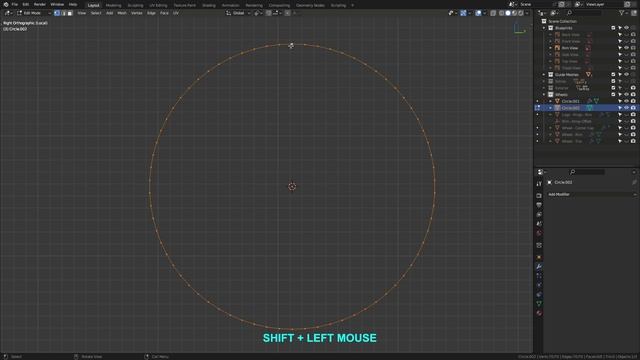Select wireframe viewport shading

click(502, 13)
